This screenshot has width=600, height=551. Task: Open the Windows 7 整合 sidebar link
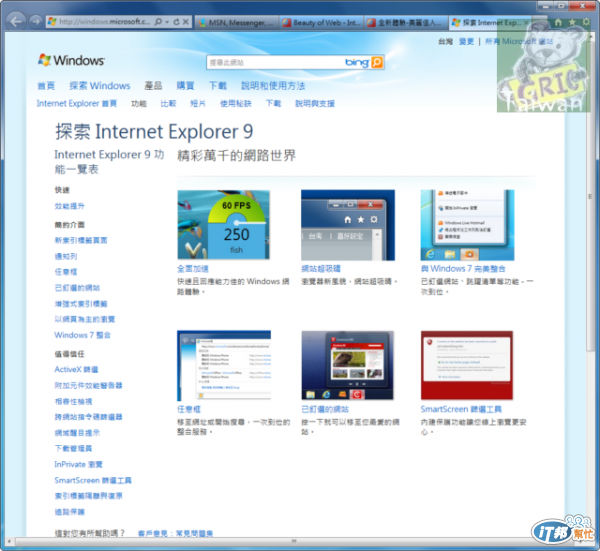tap(82, 335)
